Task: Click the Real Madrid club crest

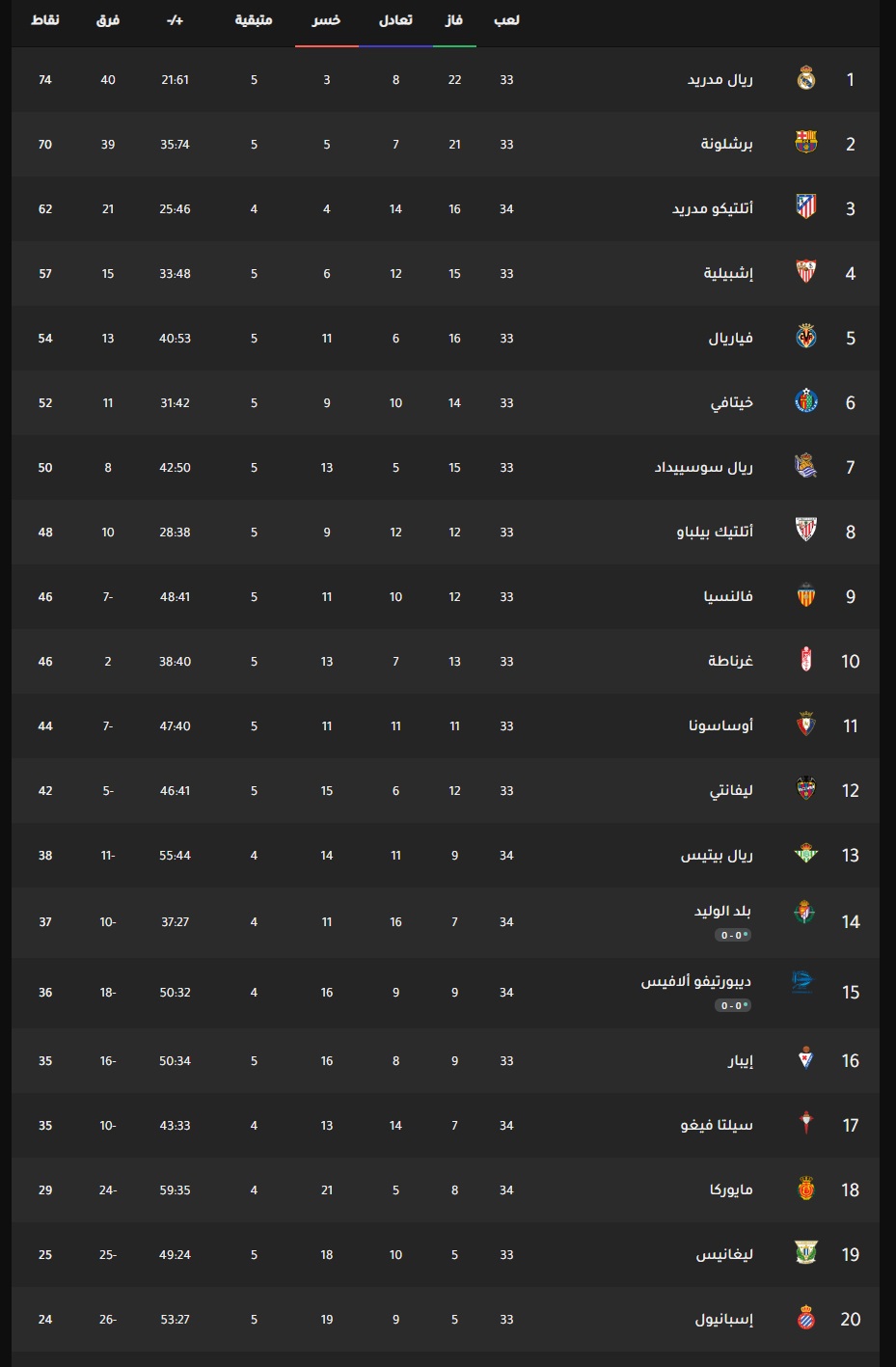Action: click(x=806, y=79)
